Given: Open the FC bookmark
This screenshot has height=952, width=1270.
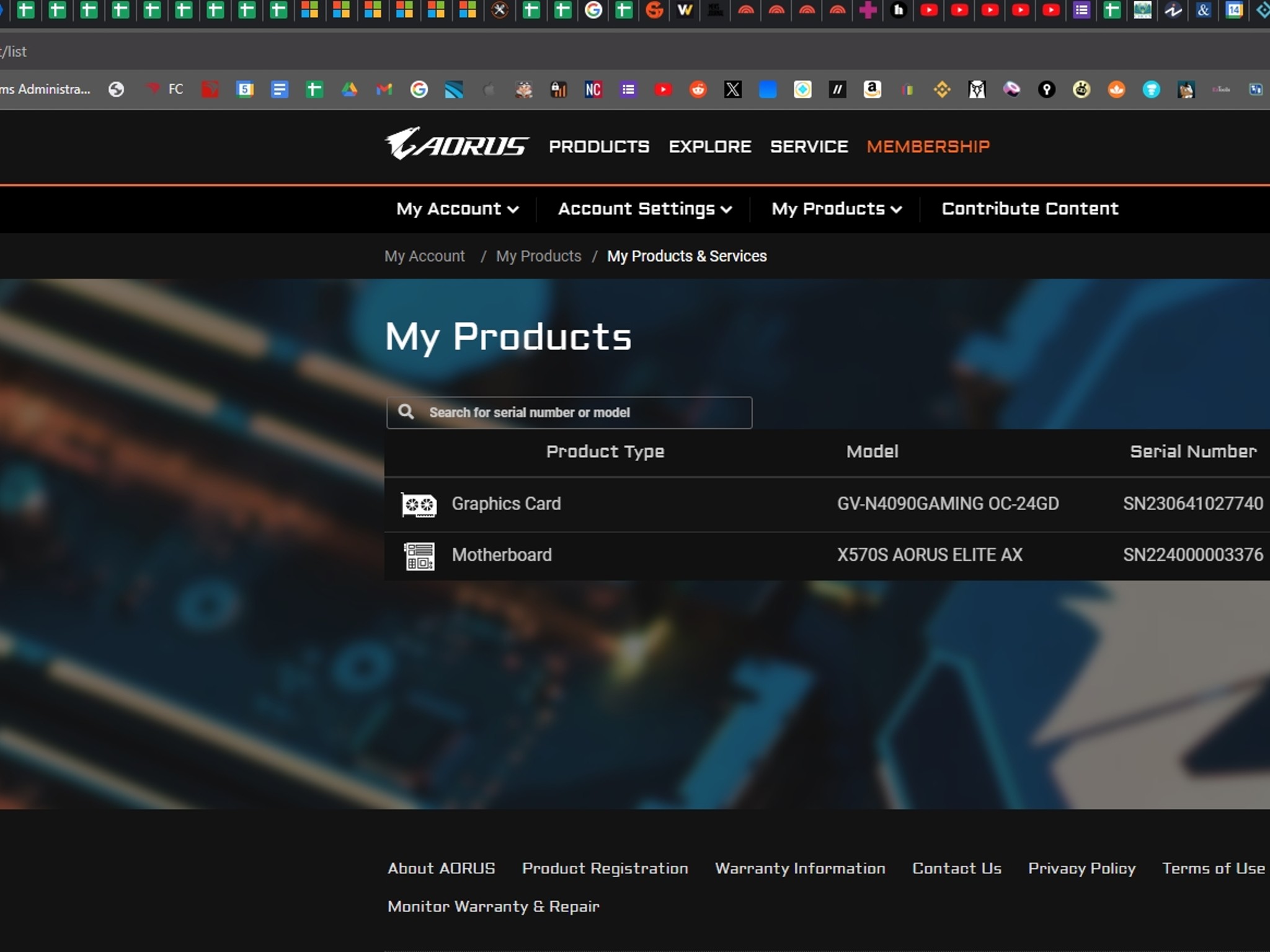Looking at the screenshot, I should [165, 90].
